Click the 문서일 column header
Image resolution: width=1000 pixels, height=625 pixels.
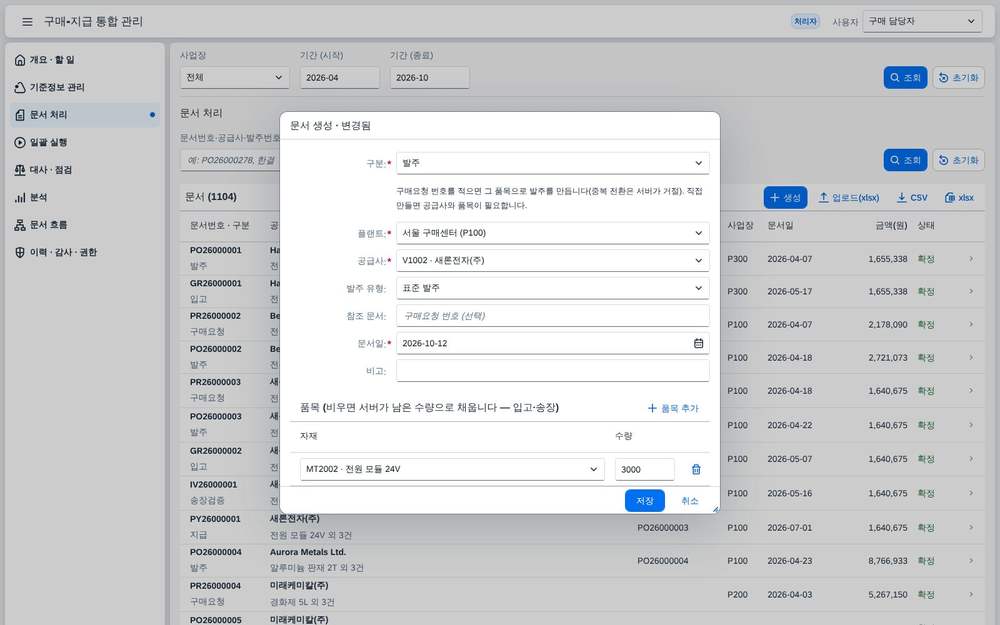780,225
